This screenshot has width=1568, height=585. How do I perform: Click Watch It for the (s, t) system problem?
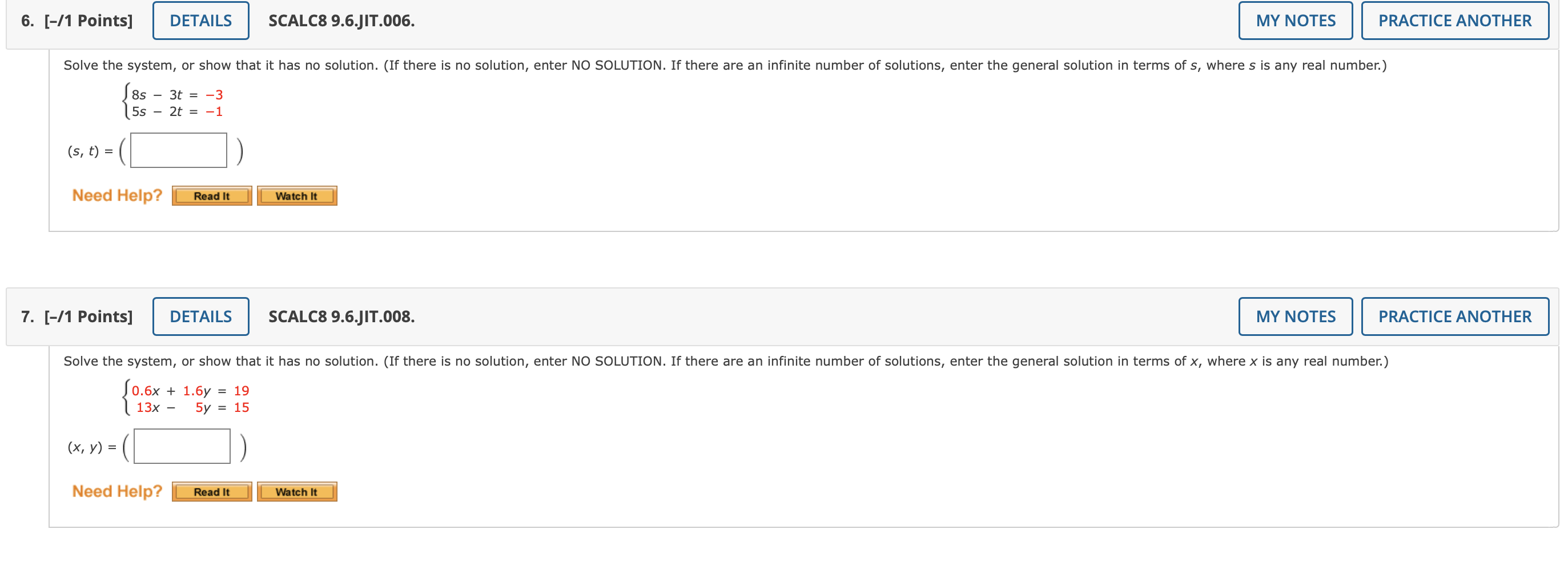[296, 195]
